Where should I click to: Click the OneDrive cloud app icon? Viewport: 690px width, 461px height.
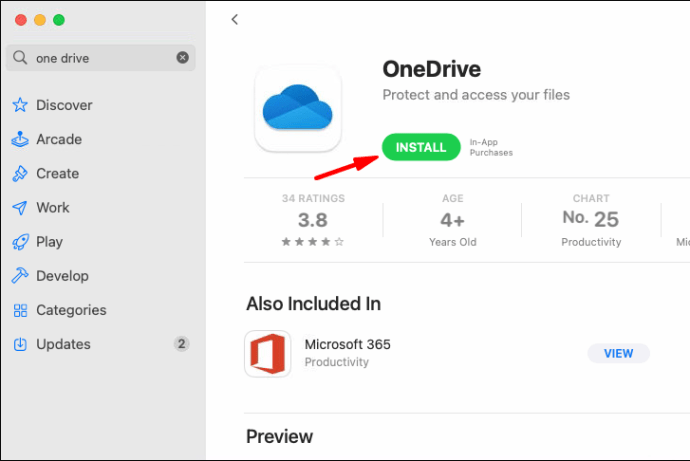(x=298, y=108)
